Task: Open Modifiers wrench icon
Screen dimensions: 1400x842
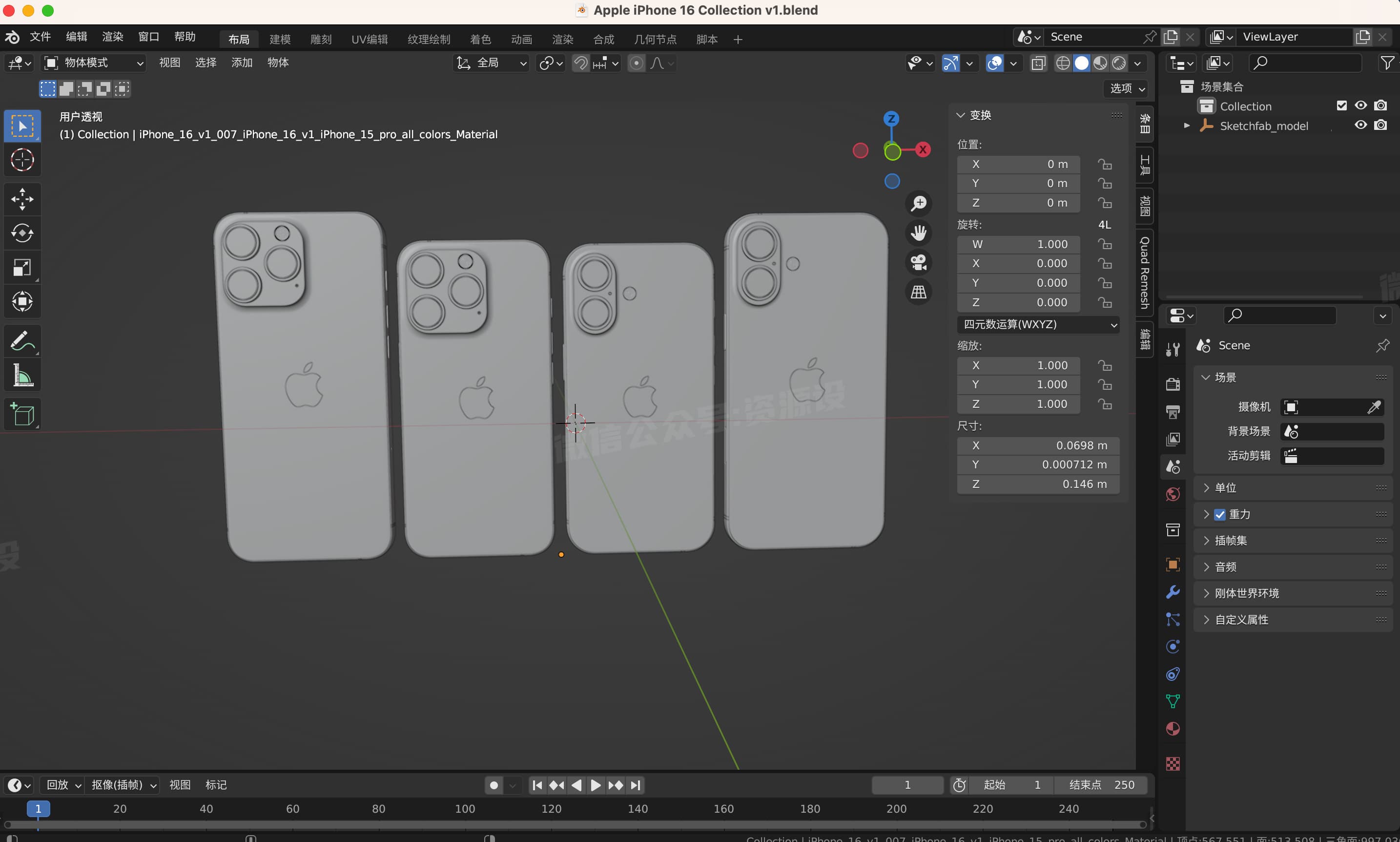Action: [1173, 592]
